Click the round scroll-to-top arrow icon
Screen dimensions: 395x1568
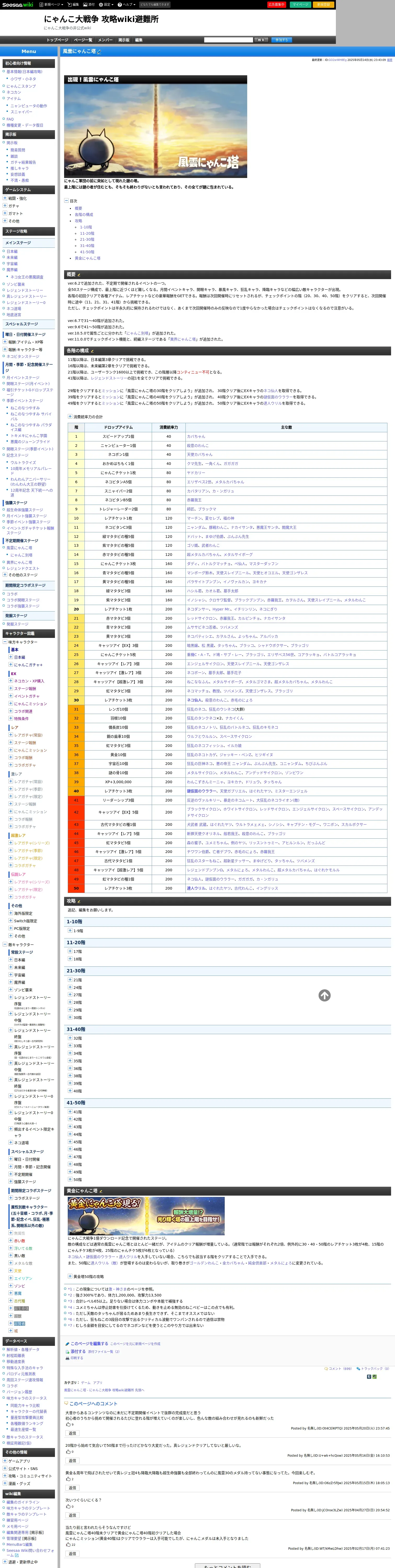pos(324,995)
